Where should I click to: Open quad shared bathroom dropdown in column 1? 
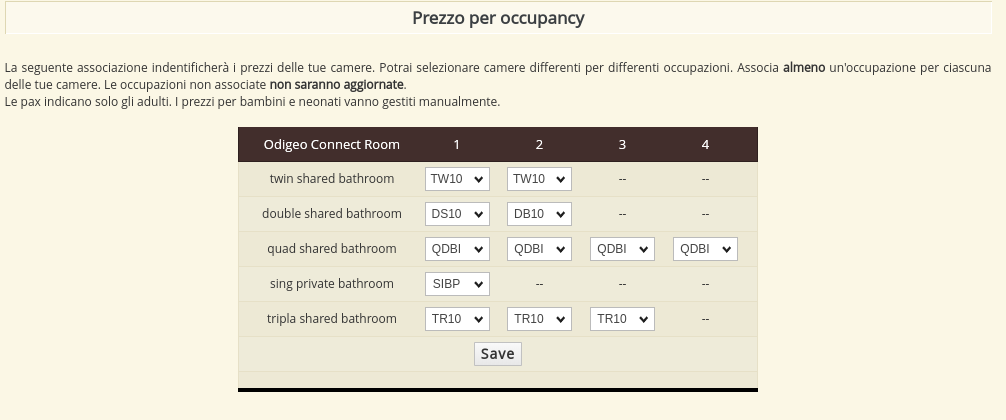[457, 249]
